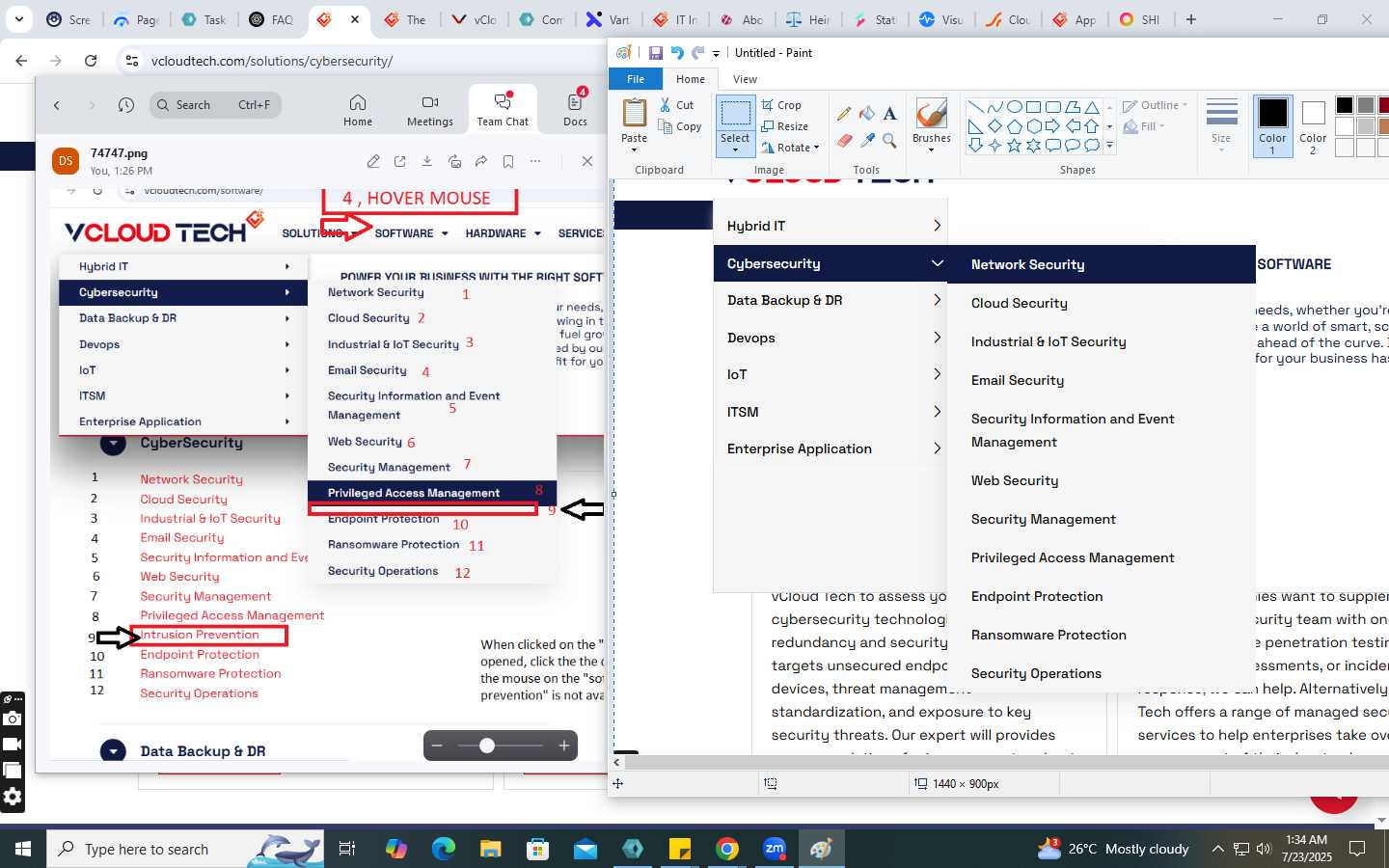Click the bookmark icon in Zoom image viewer
Screen dimensions: 1389x868
[x=508, y=161]
